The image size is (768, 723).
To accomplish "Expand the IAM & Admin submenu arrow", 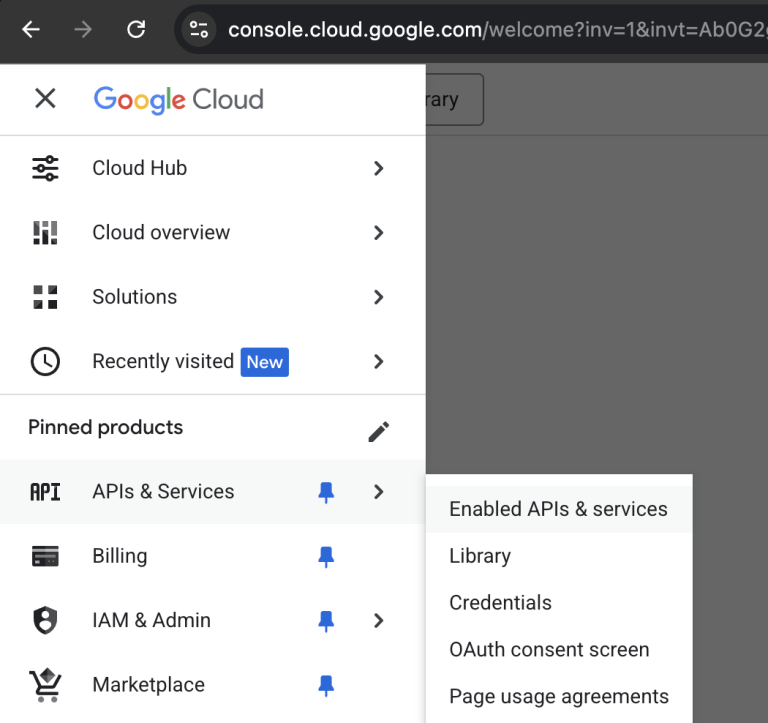I will pos(378,620).
